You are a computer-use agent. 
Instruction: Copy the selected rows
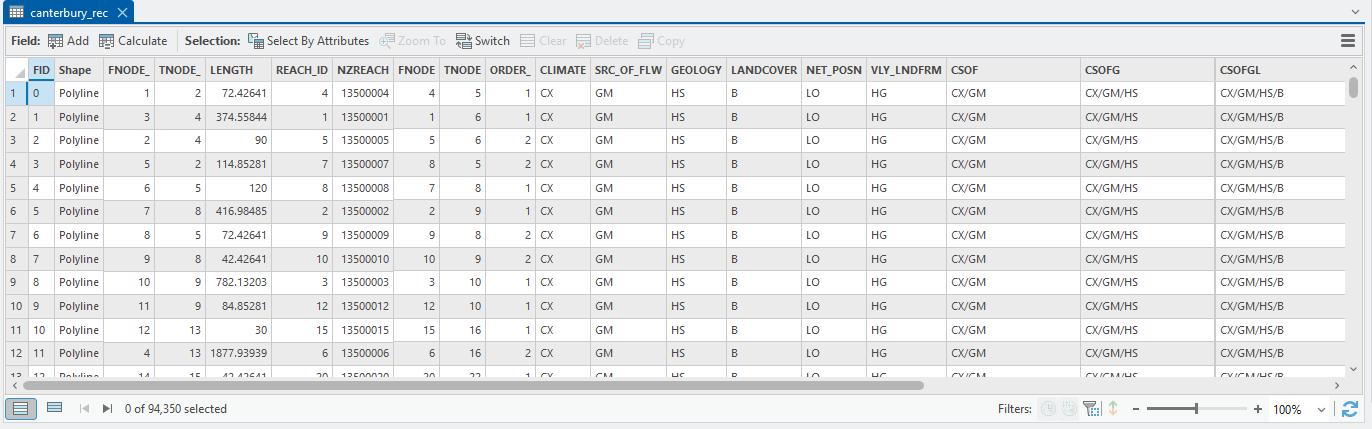point(661,41)
